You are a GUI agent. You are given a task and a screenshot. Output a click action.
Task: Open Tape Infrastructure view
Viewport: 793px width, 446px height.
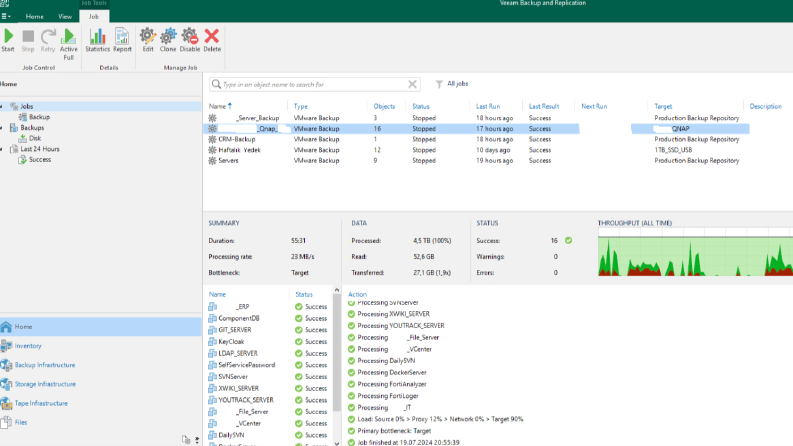[101, 403]
